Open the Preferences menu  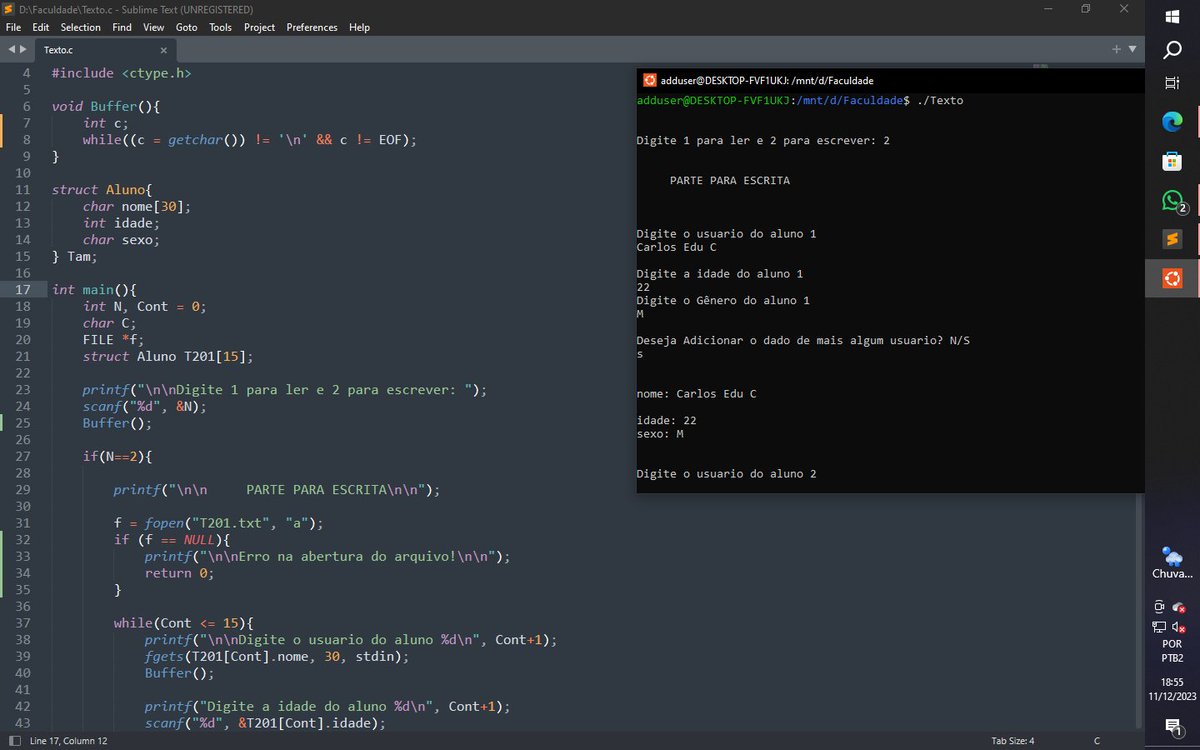pos(312,27)
